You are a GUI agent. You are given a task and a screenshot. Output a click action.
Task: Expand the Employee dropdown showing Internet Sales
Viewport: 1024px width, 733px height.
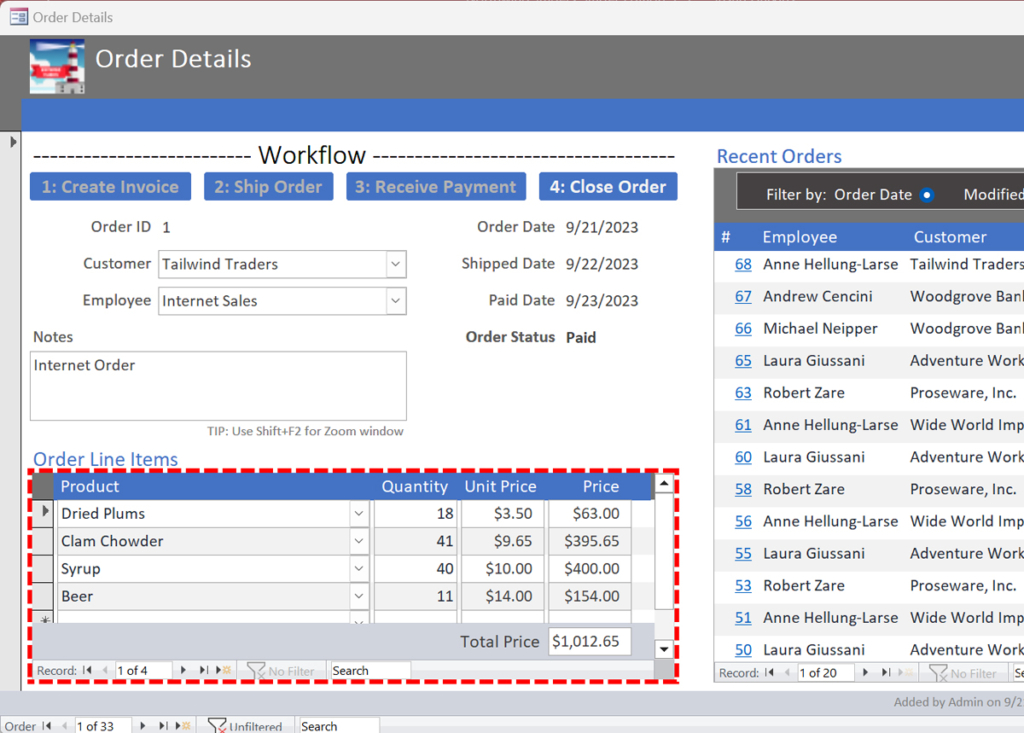(x=396, y=301)
